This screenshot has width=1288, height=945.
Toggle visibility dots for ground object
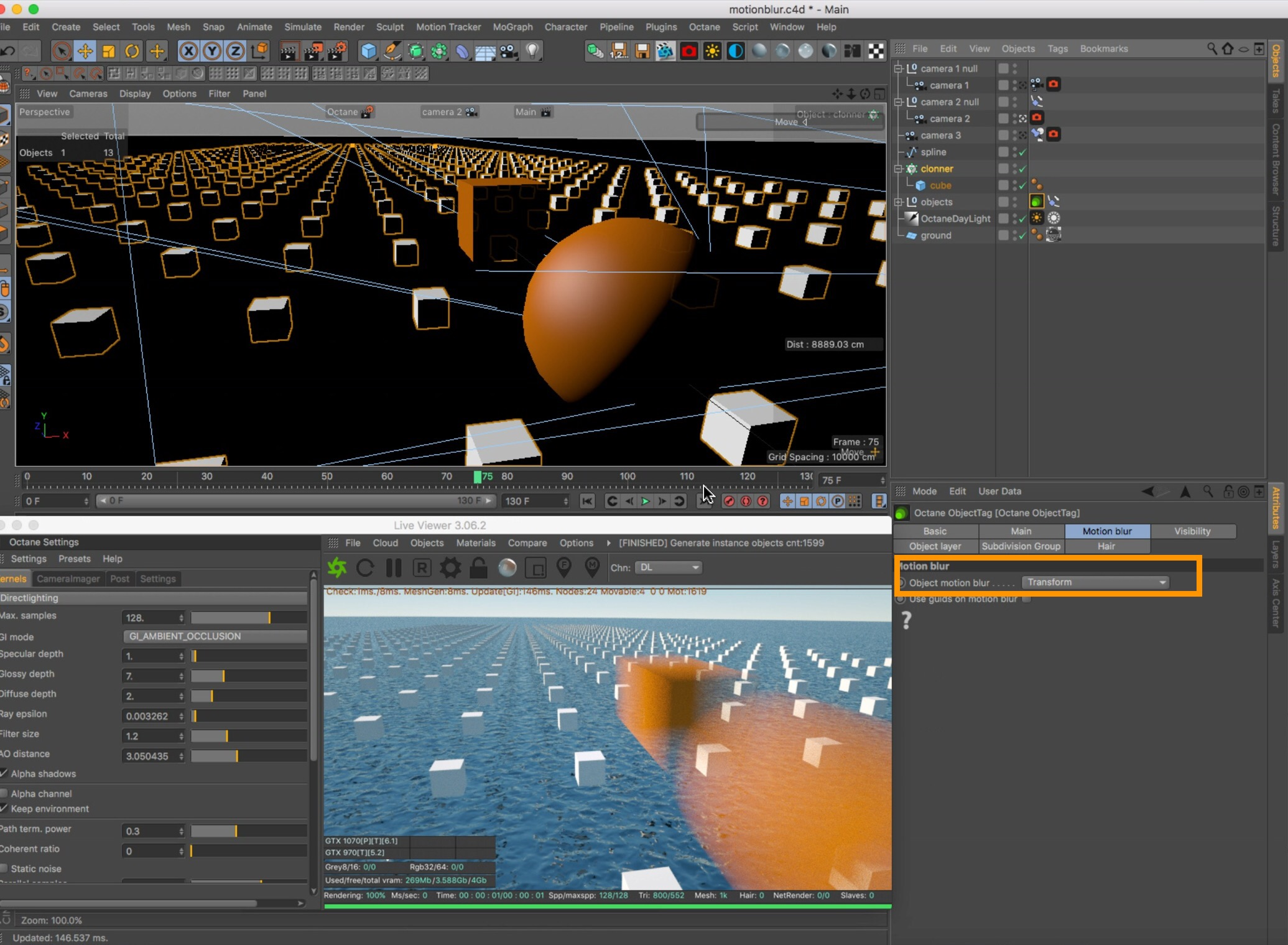pos(1014,235)
